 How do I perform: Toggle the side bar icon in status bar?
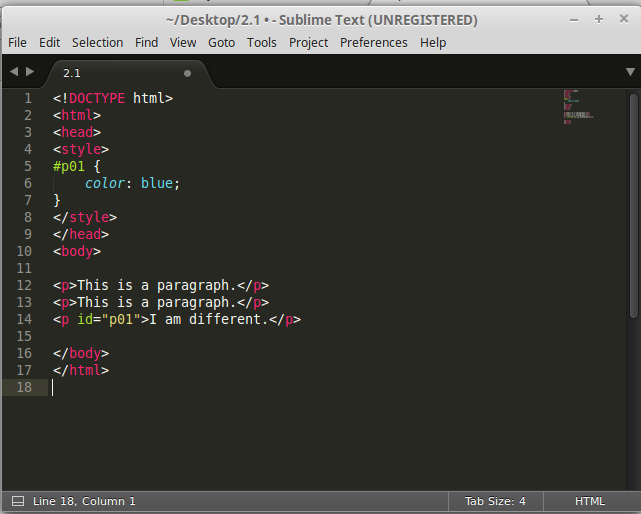pos(16,501)
